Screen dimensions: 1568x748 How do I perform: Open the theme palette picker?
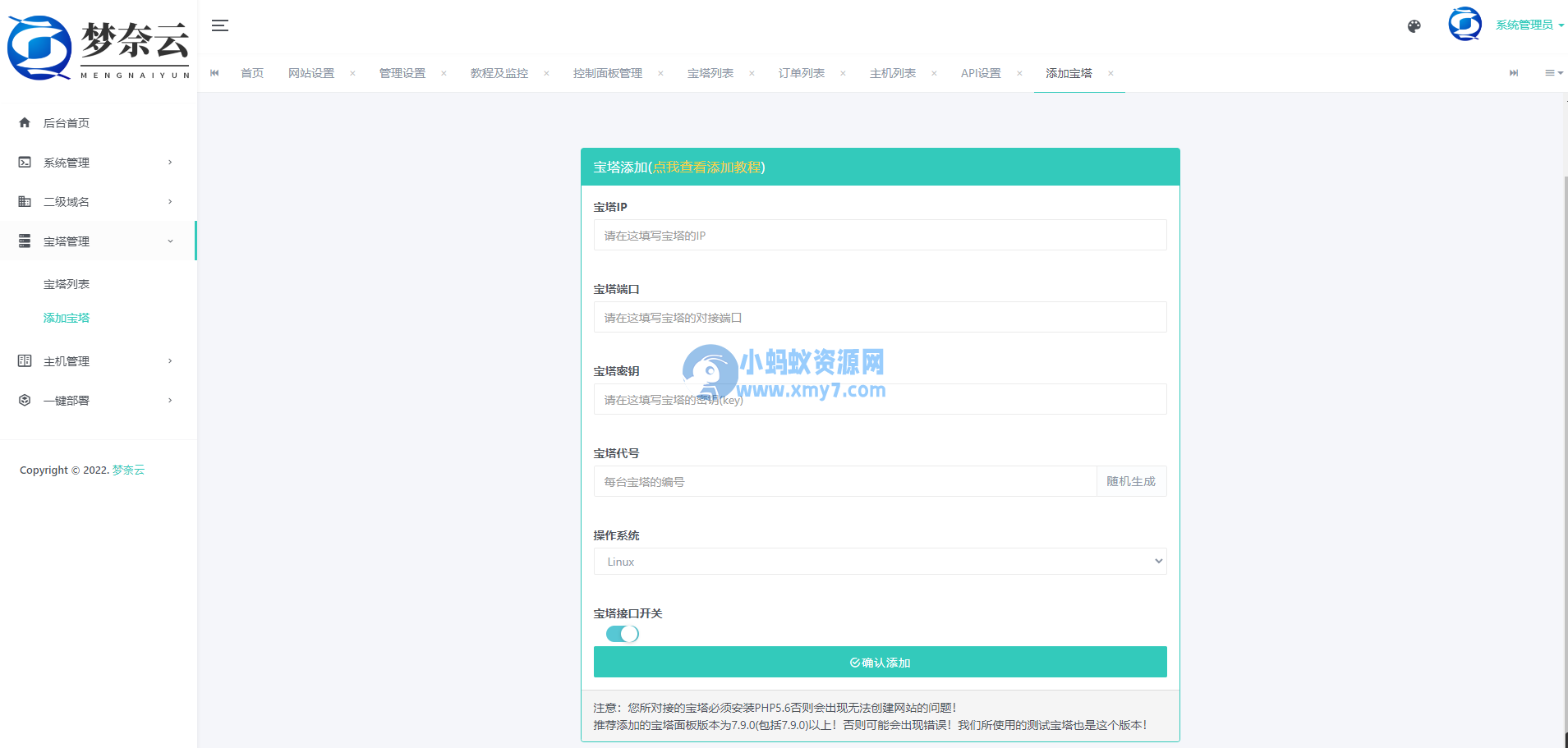point(1414,25)
